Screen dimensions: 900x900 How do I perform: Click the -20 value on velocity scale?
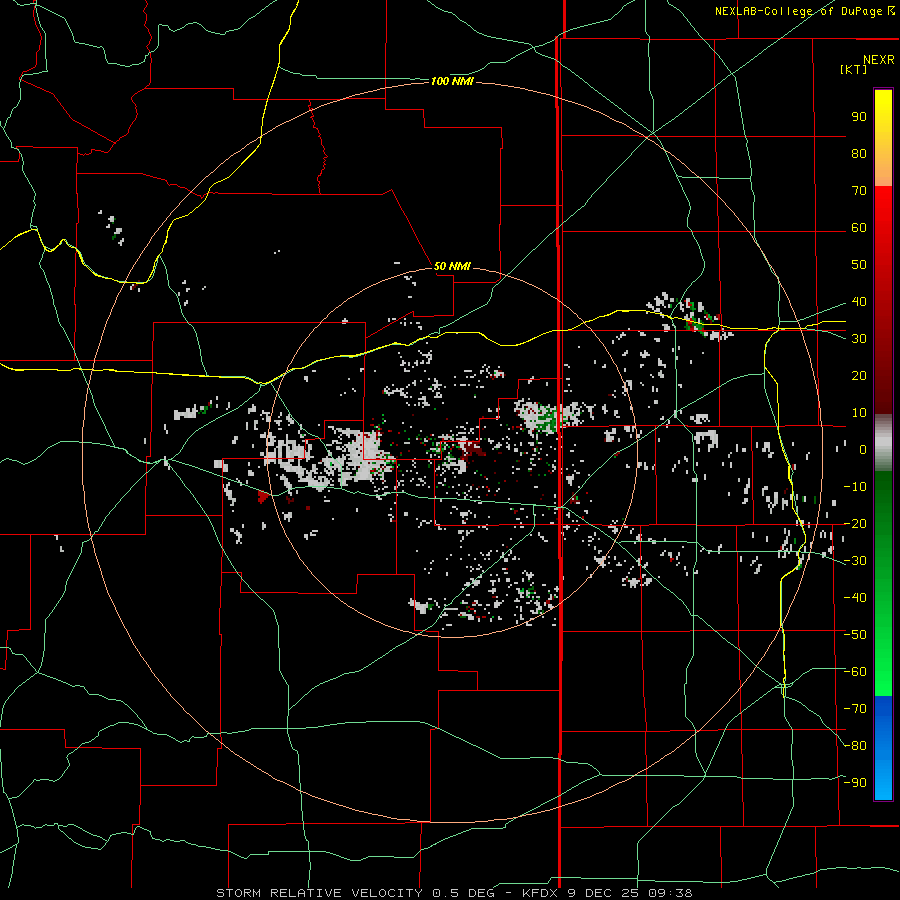[855, 523]
